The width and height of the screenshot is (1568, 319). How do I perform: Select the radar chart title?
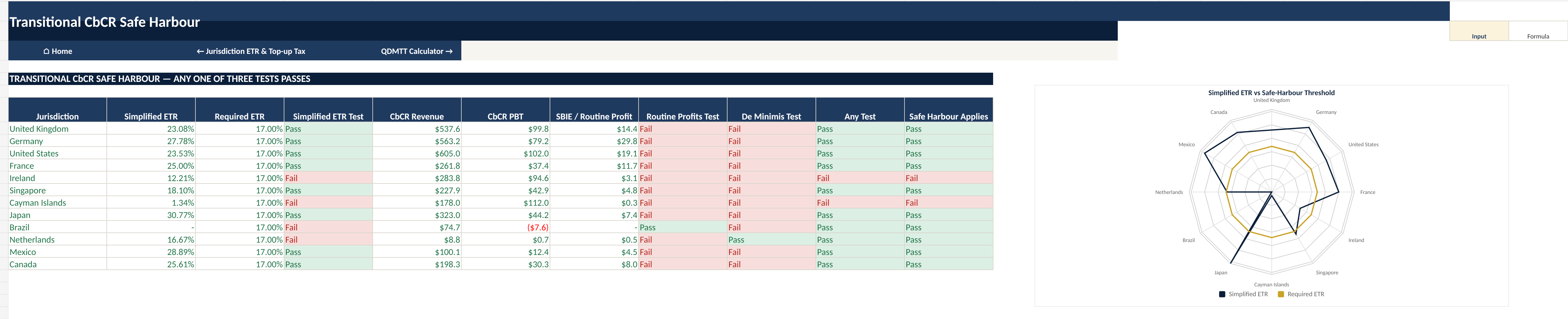(x=1271, y=93)
